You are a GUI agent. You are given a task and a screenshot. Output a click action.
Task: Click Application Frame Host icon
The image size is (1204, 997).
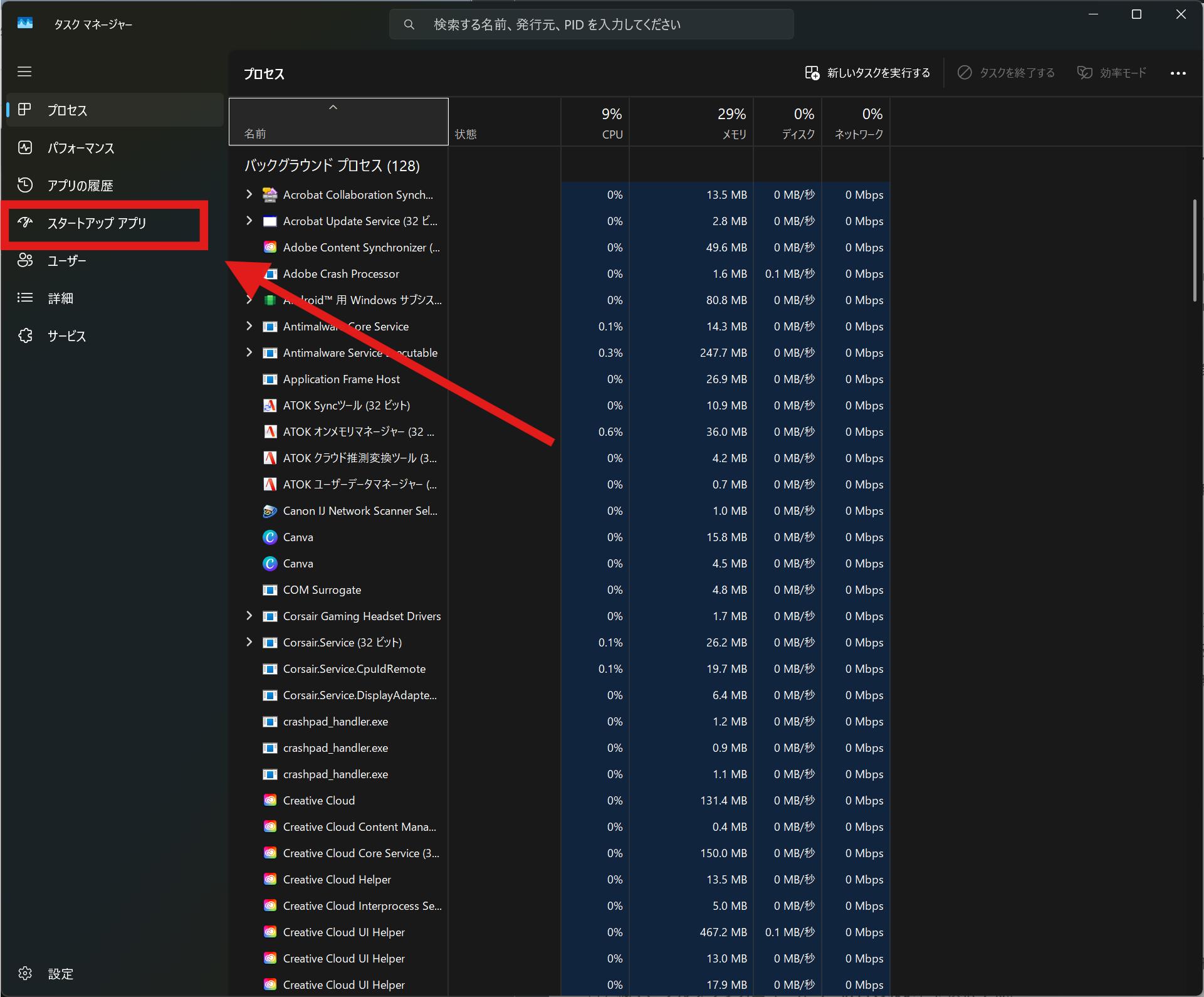point(270,379)
